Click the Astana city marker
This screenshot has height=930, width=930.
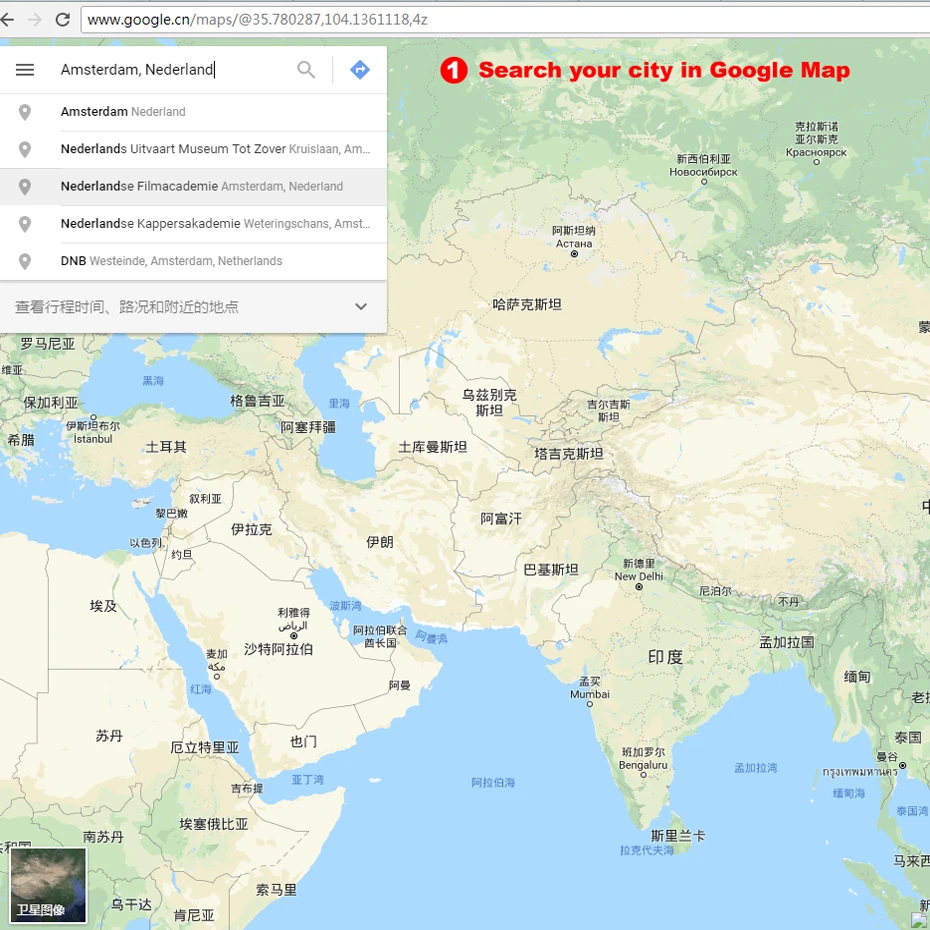pyautogui.click(x=574, y=254)
